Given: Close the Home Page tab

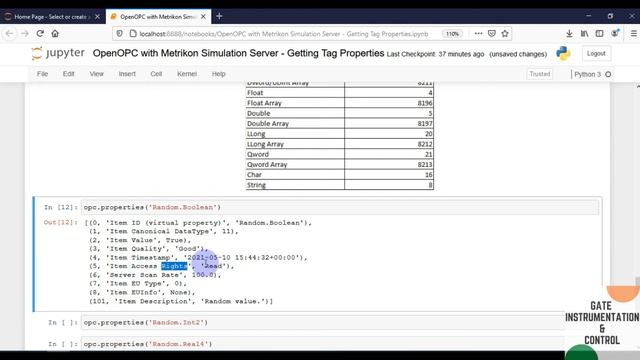Looking at the screenshot, I should pyautogui.click(x=97, y=17).
